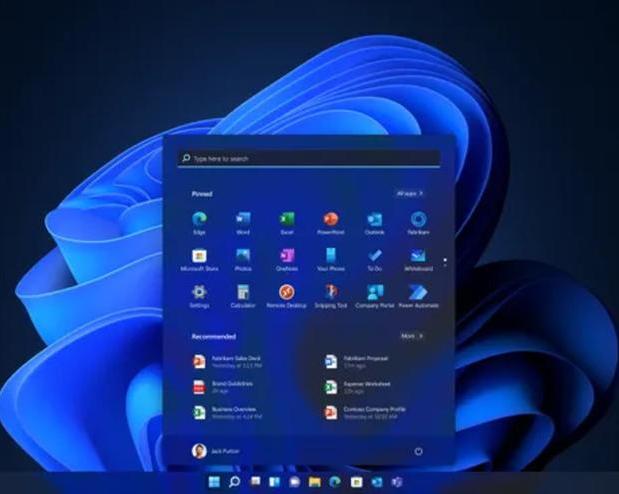The width and height of the screenshot is (619, 494).
Task: Launch the pinned PowerPoint app
Action: click(331, 223)
